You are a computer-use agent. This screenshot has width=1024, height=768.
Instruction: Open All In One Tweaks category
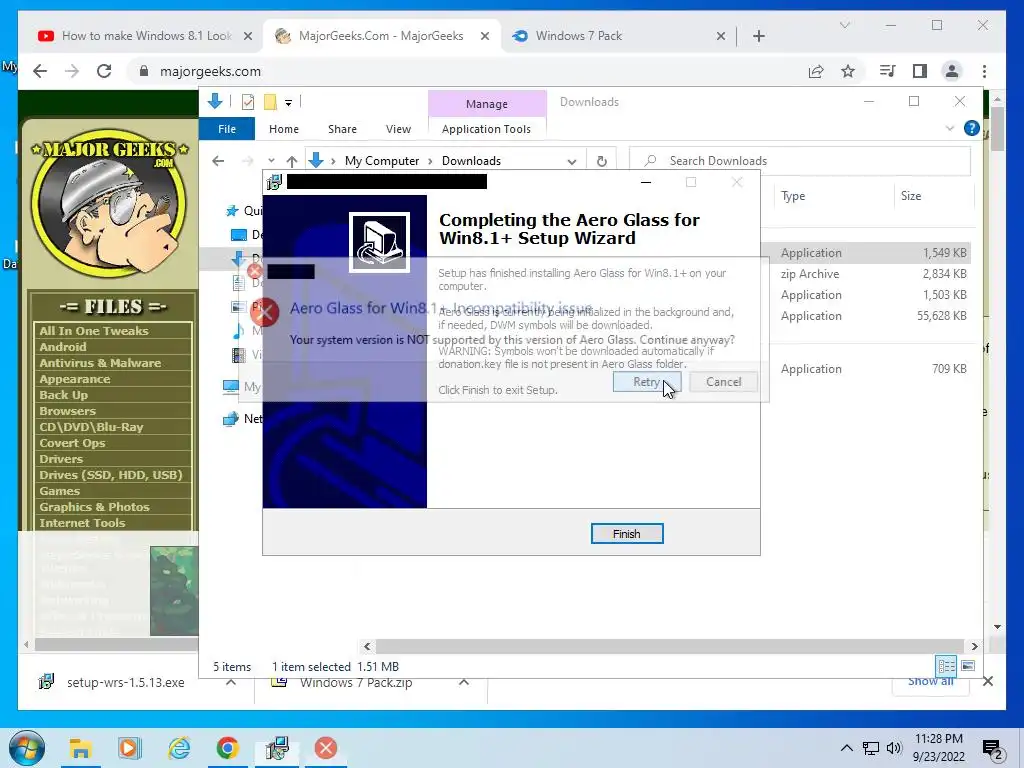[x=93, y=330]
